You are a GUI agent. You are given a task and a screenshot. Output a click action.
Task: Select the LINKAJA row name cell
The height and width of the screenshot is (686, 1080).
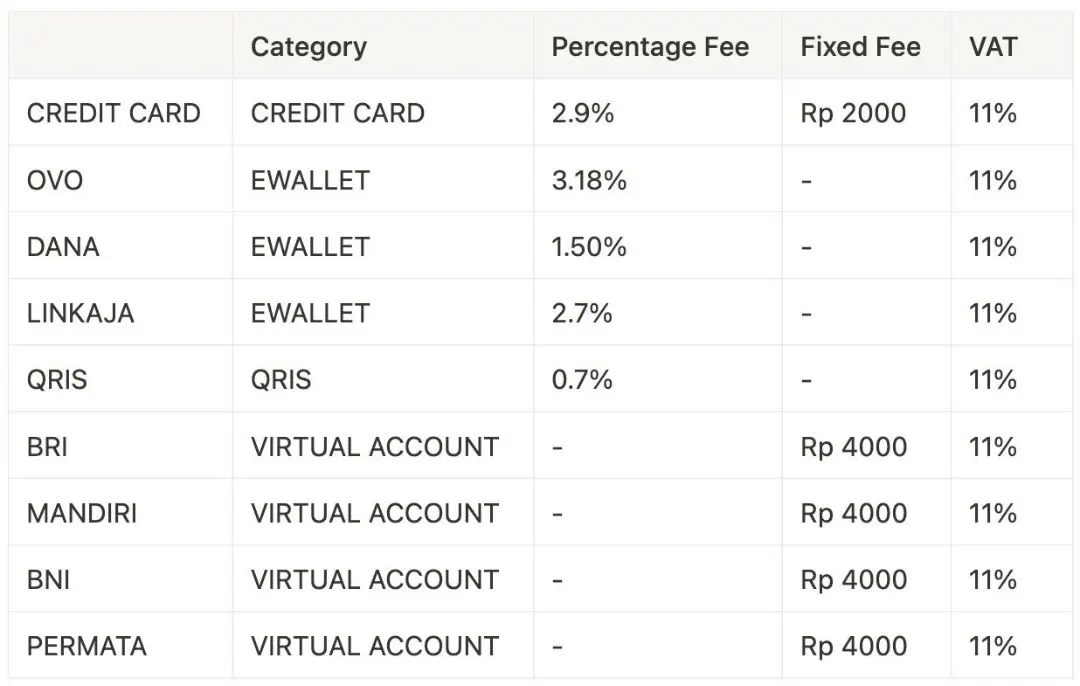tap(80, 313)
